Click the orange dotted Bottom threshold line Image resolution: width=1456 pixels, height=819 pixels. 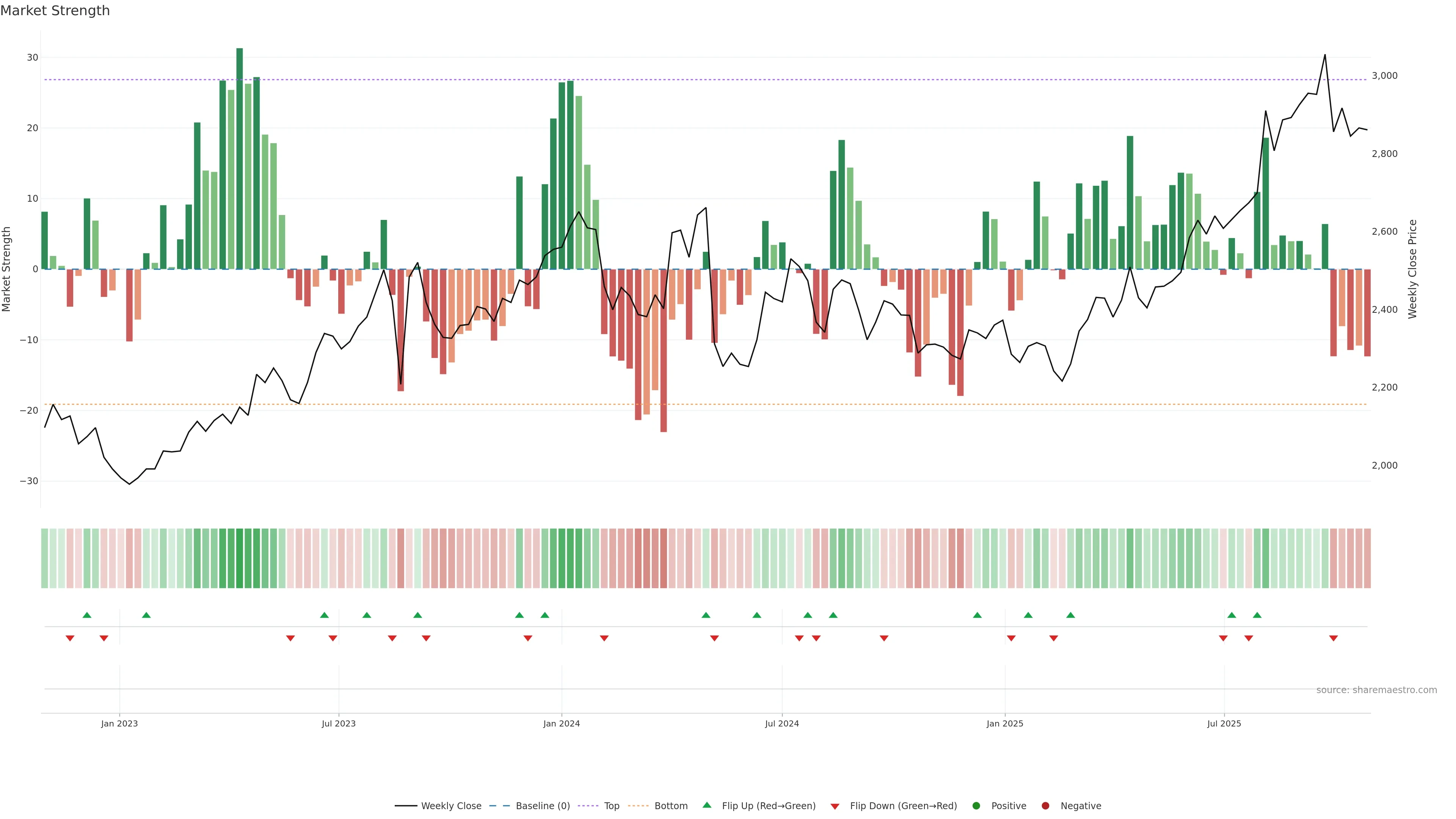[x=791, y=405]
